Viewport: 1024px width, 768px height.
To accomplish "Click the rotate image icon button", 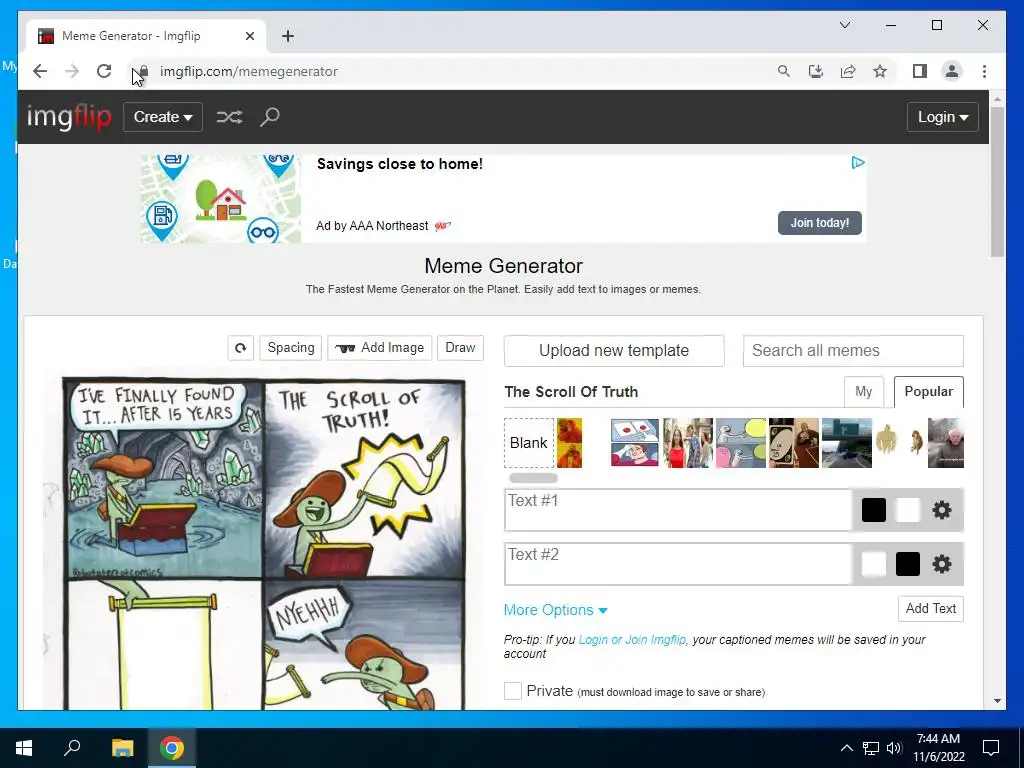I will (240, 348).
